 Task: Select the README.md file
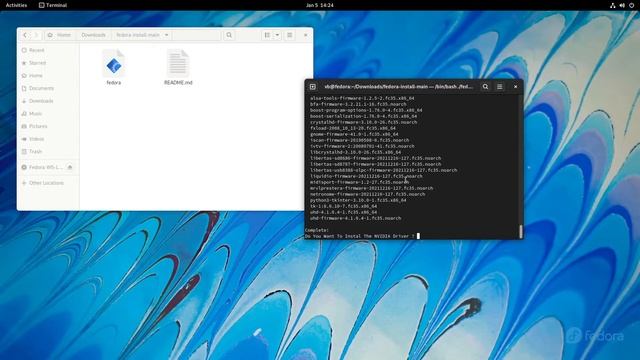pyautogui.click(x=178, y=68)
